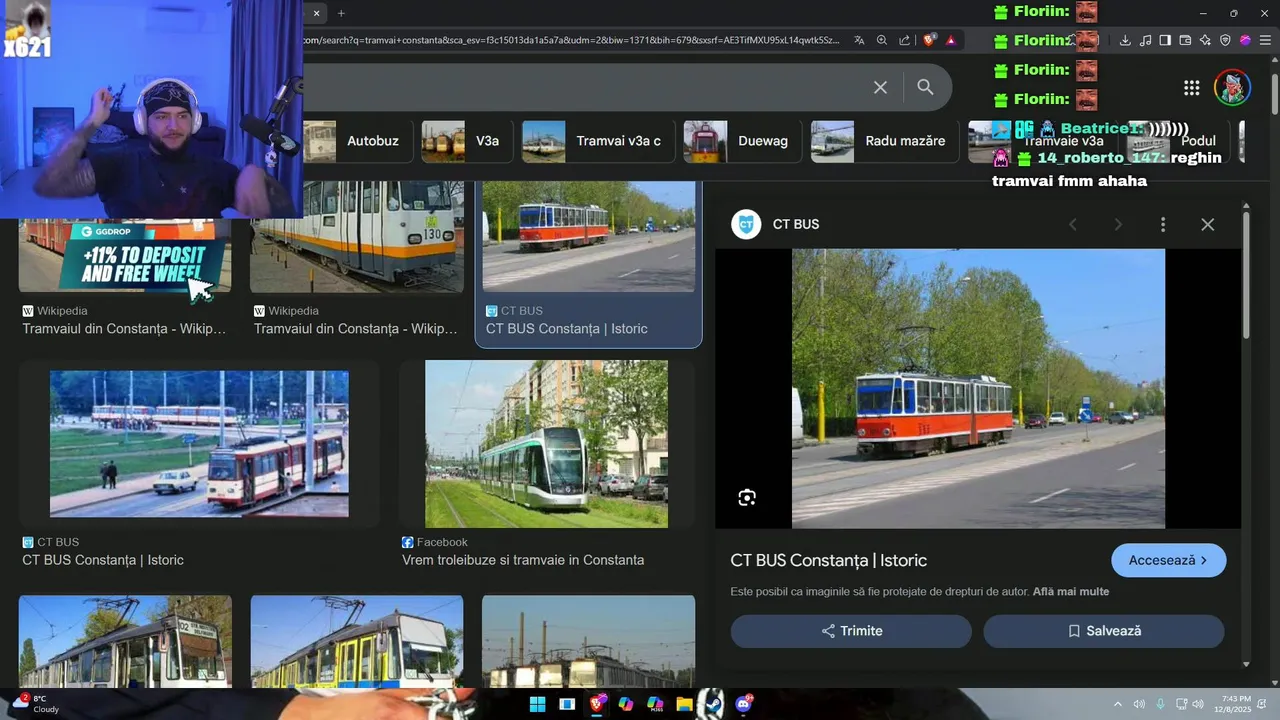1280x720 pixels.
Task: Open the weather widget showing Cloudy
Action: (x=34, y=704)
